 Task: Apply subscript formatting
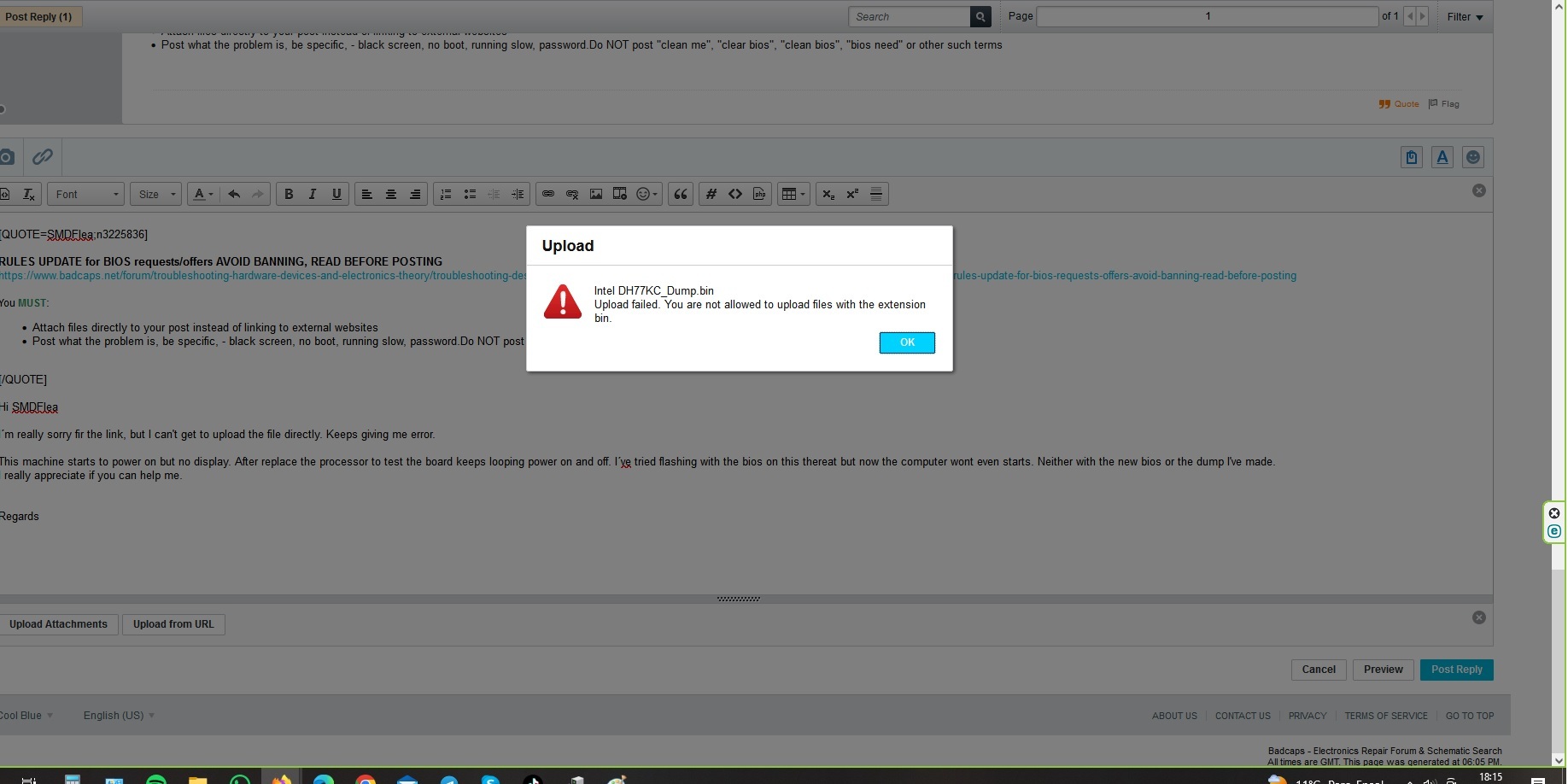[x=828, y=195]
